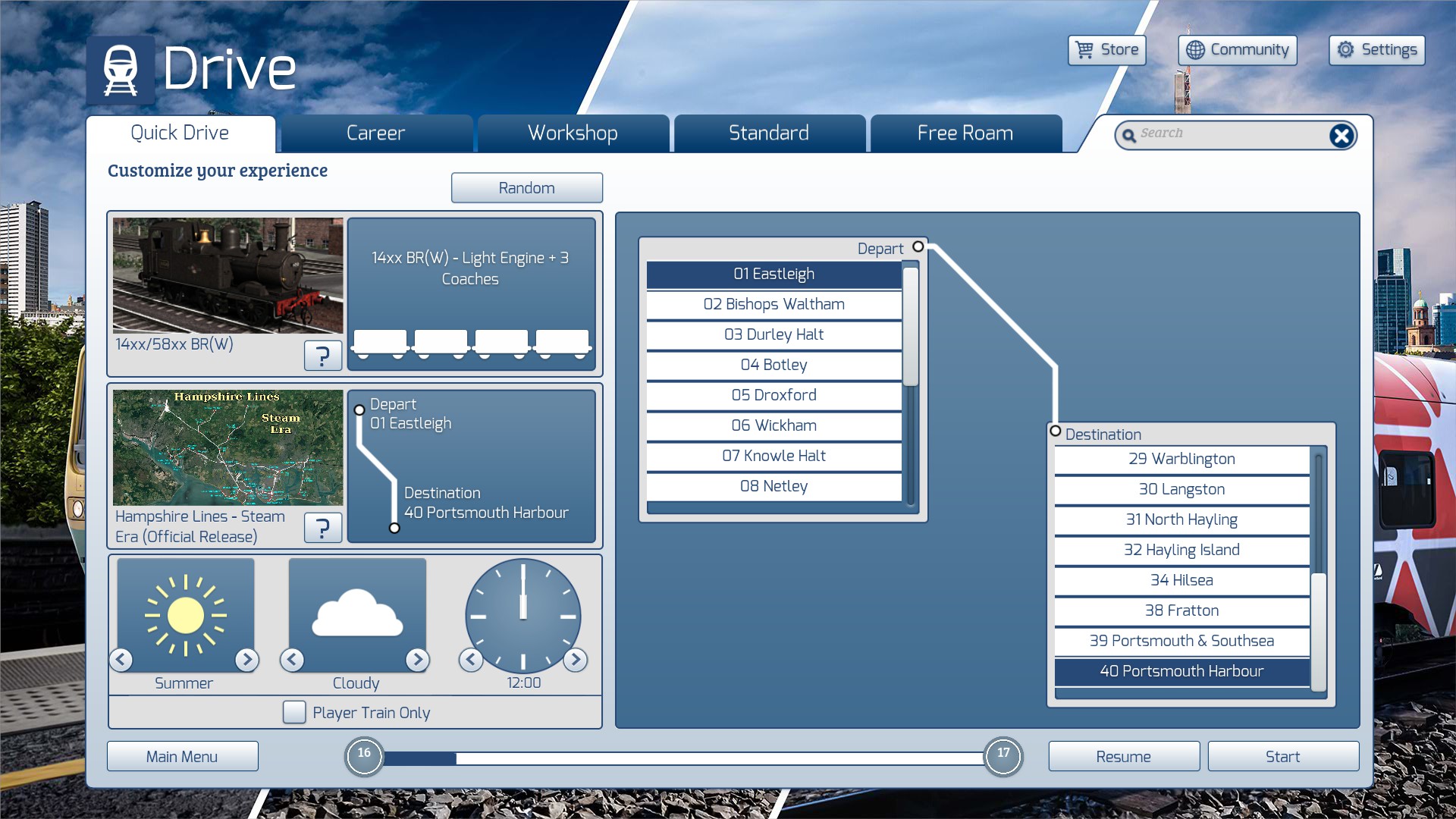Enable Player Train Only checkbox

(x=294, y=712)
